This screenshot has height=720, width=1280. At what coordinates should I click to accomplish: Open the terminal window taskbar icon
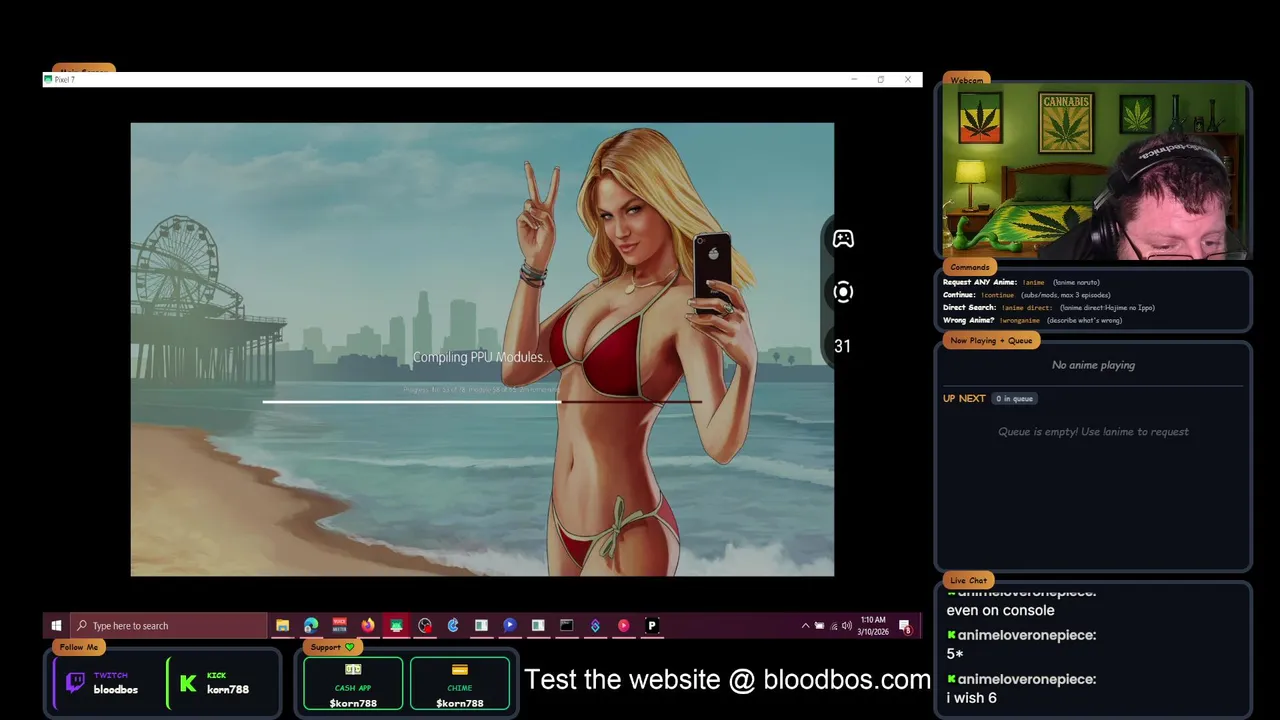[x=567, y=626]
